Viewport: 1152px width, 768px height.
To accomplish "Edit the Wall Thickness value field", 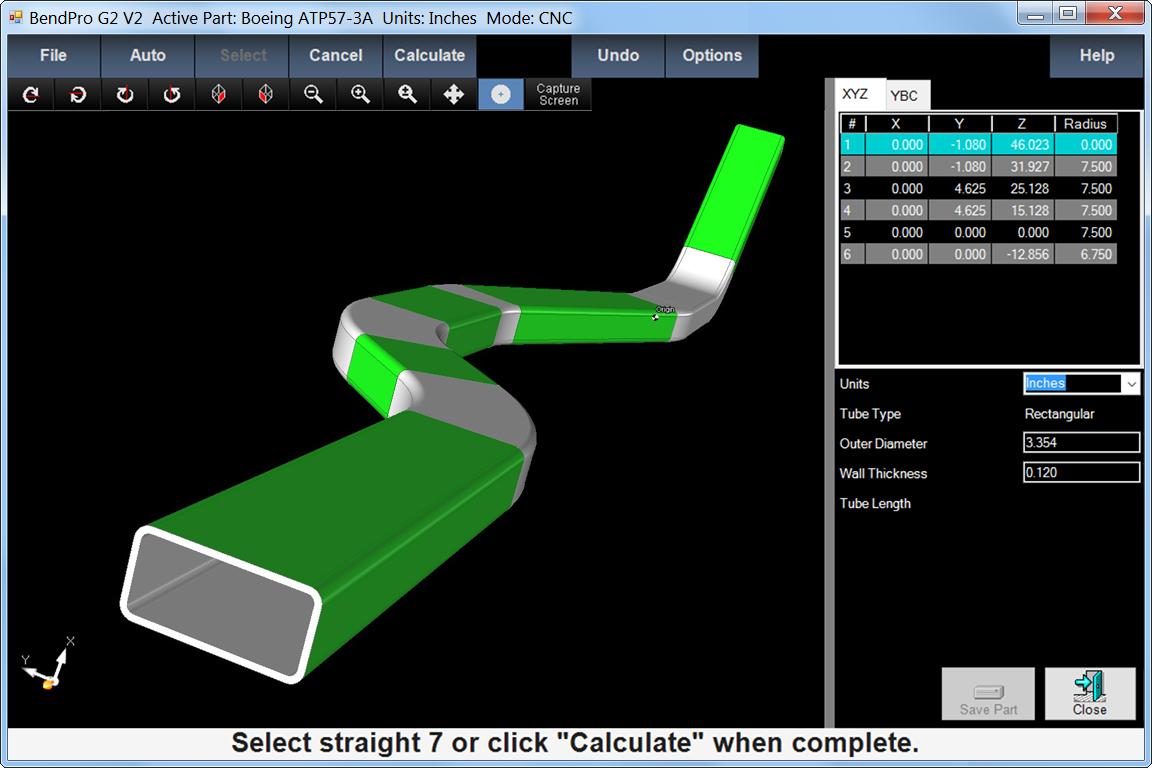I will [x=1080, y=473].
